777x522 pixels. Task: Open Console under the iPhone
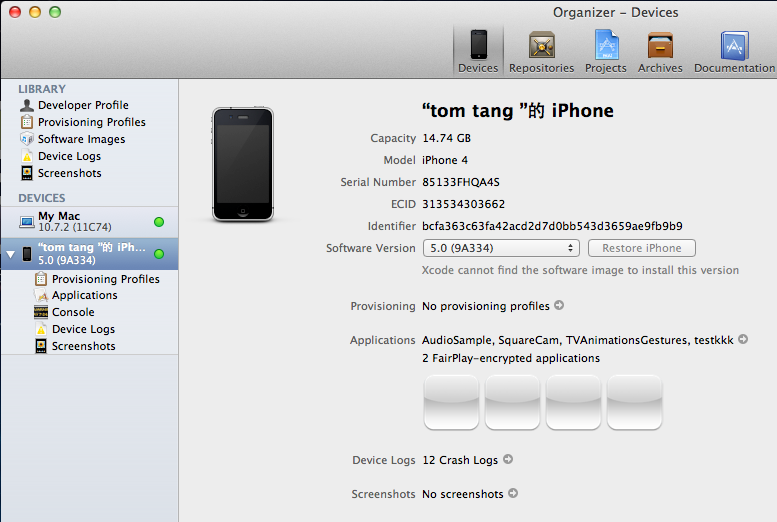(x=73, y=312)
